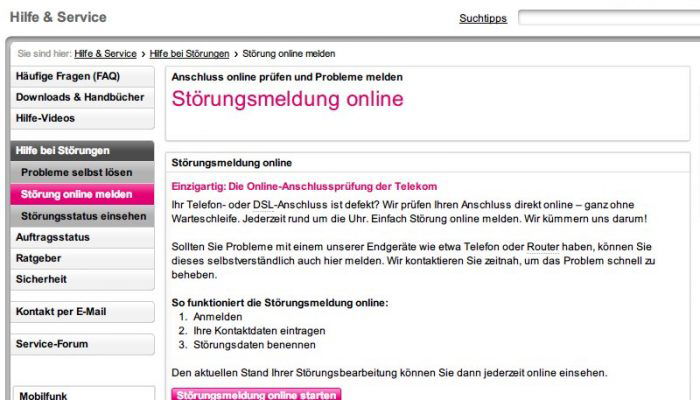Open Auftragsstatus sidebar item

tap(83, 238)
